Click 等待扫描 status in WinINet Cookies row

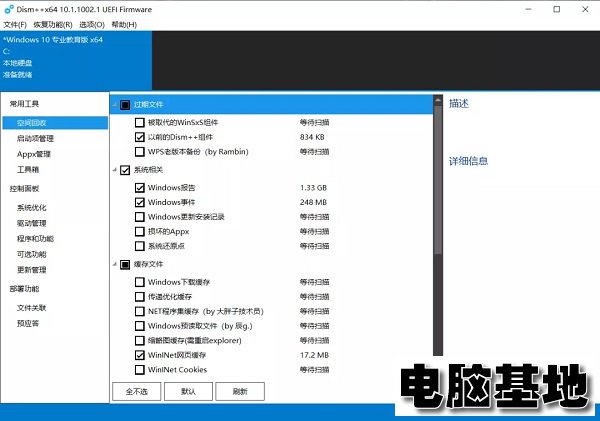click(x=315, y=370)
